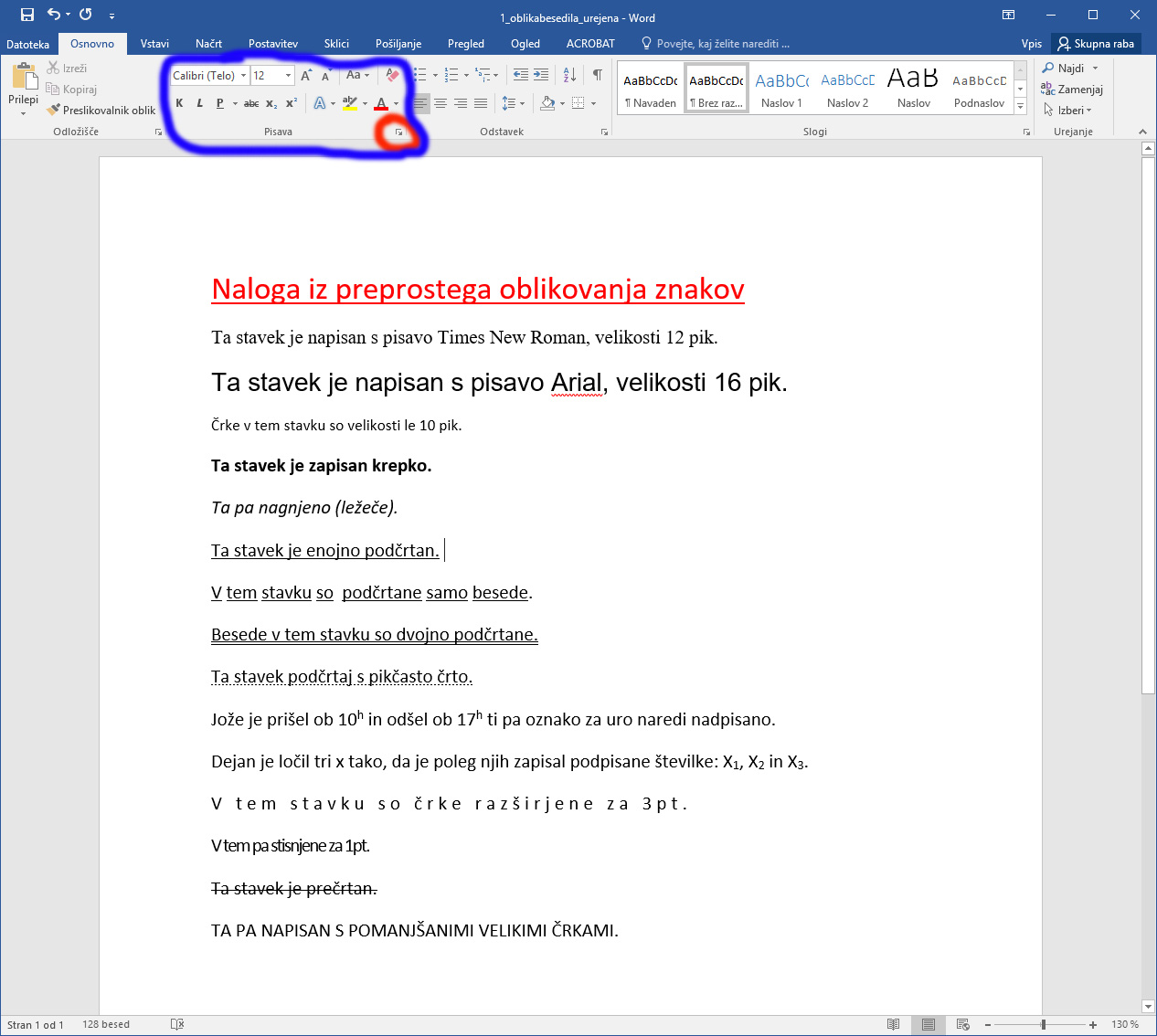The image size is (1157, 1036).
Task: Open proofing errors icon in status bar
Action: pos(177,1024)
